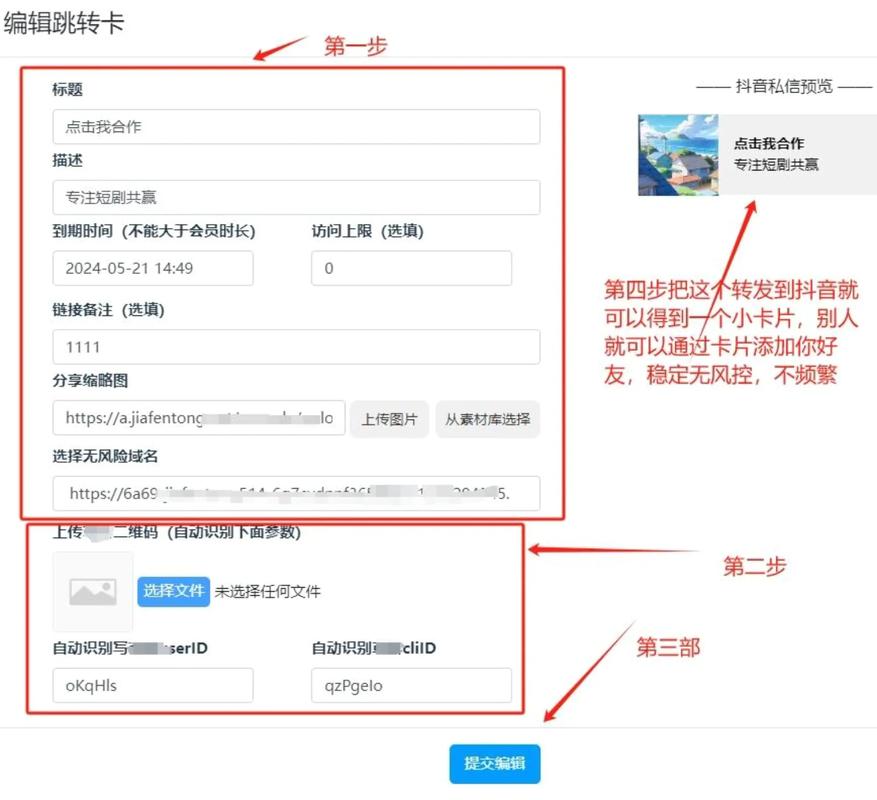This screenshot has height=800, width=877.
Task: Click the 描述 field containing 专注短剧共赢
Action: pyautogui.click(x=296, y=197)
